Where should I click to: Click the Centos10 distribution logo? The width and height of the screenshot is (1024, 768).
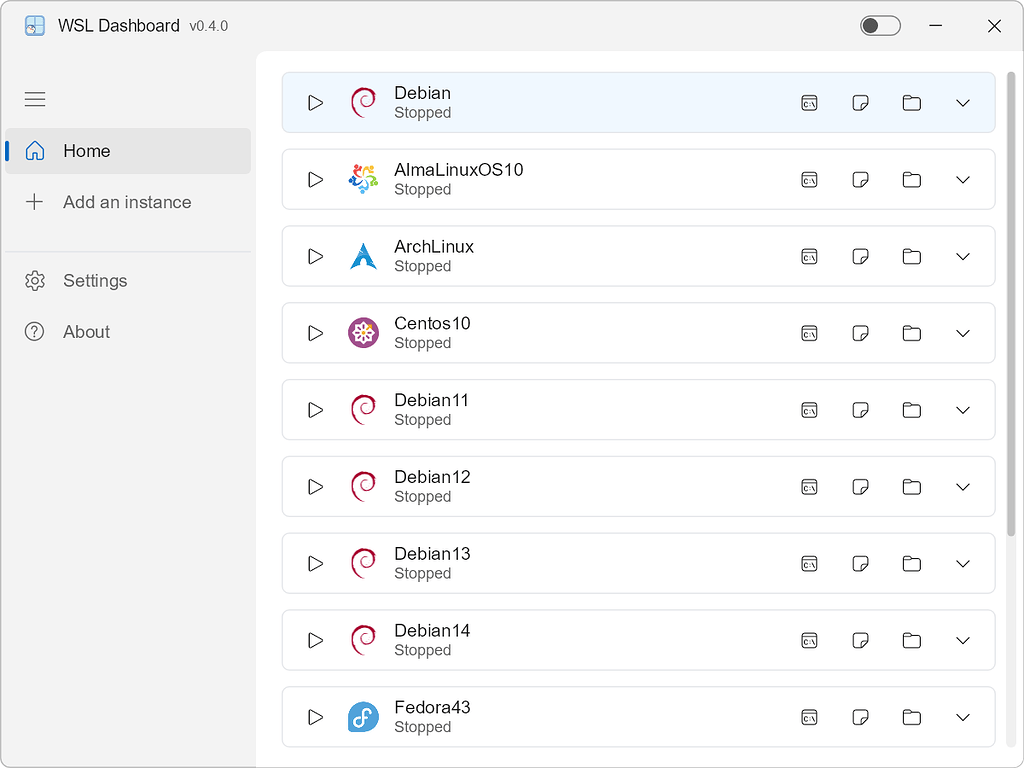363,333
